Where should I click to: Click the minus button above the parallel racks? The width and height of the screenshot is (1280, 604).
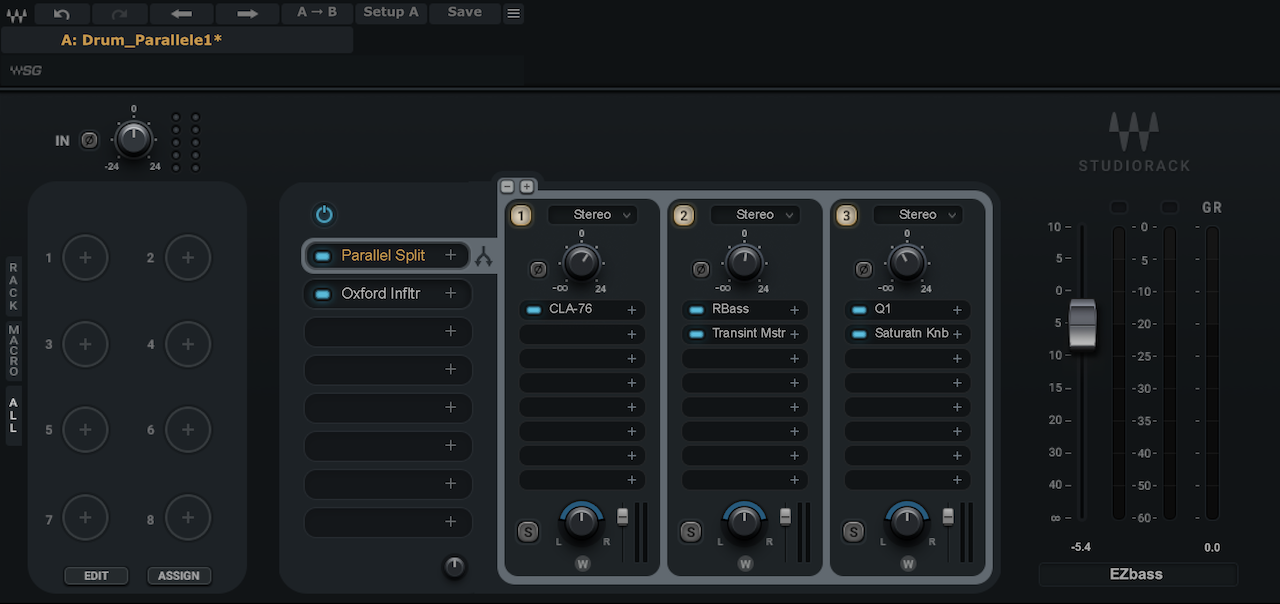[x=507, y=186]
